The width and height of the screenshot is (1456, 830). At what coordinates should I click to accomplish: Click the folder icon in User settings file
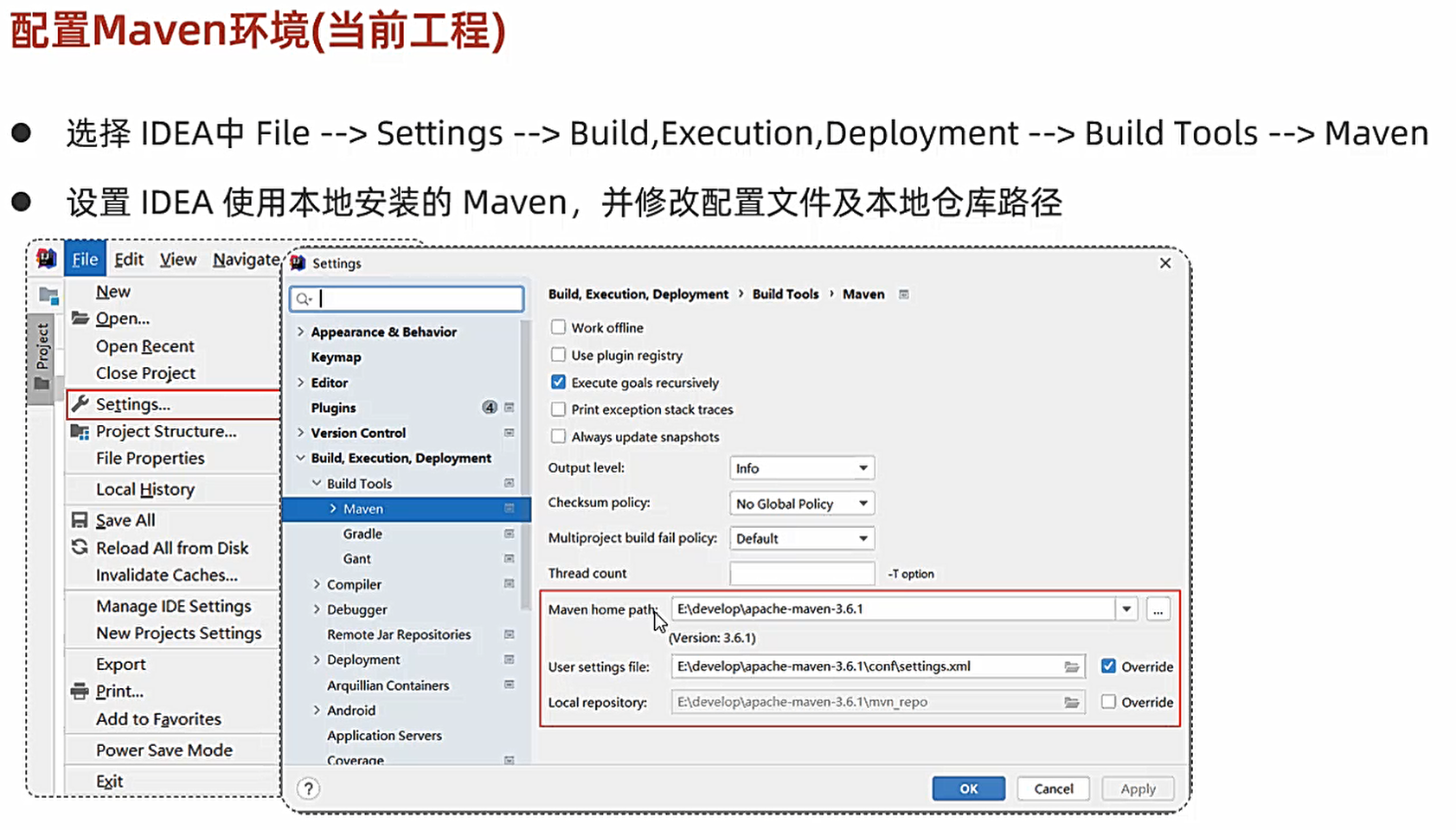[1071, 666]
